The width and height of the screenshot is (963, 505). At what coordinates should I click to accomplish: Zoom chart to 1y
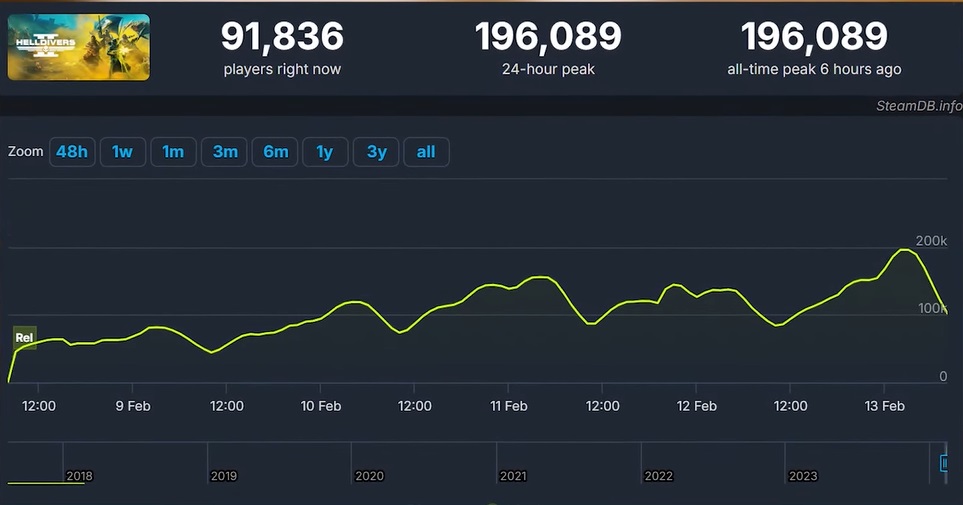pyautogui.click(x=325, y=152)
